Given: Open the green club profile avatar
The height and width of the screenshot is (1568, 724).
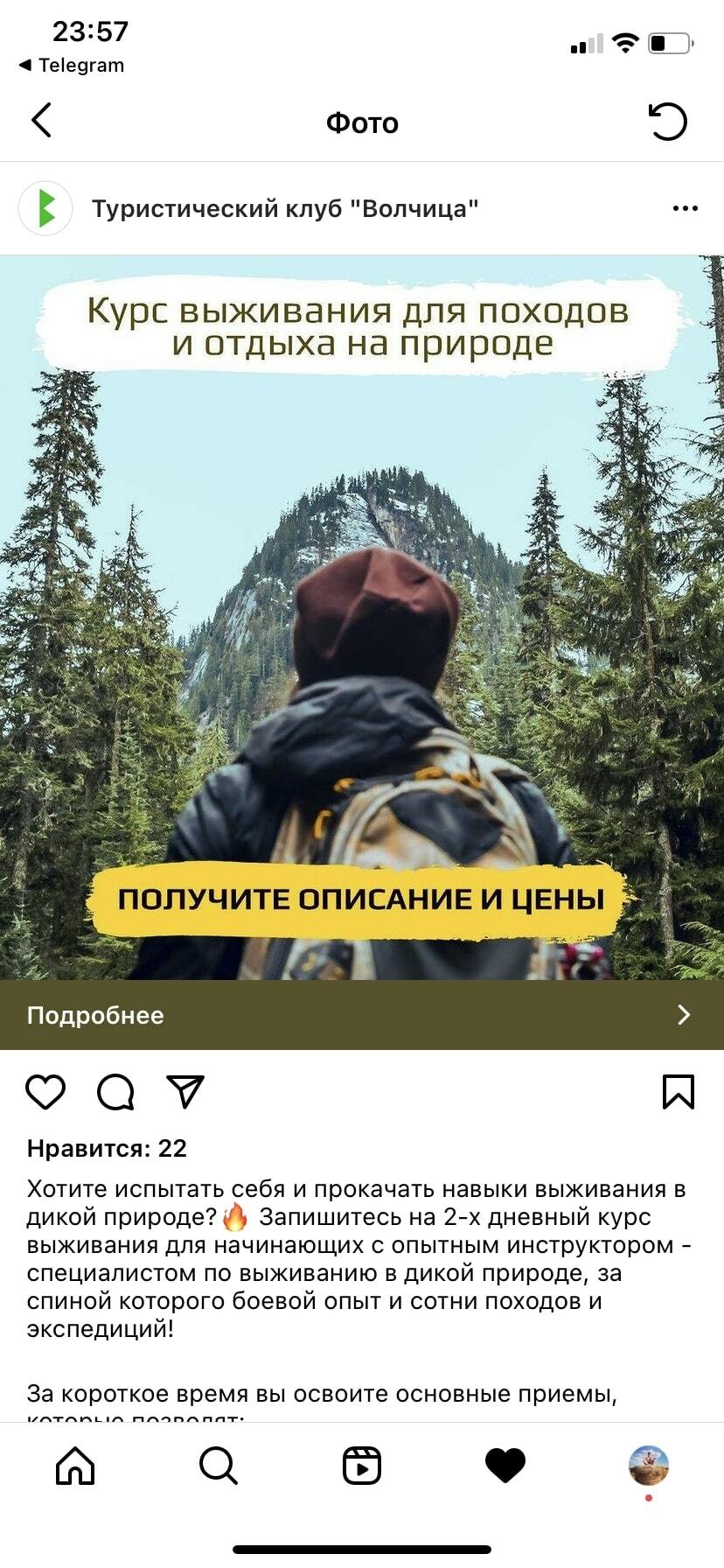Looking at the screenshot, I should (45, 208).
